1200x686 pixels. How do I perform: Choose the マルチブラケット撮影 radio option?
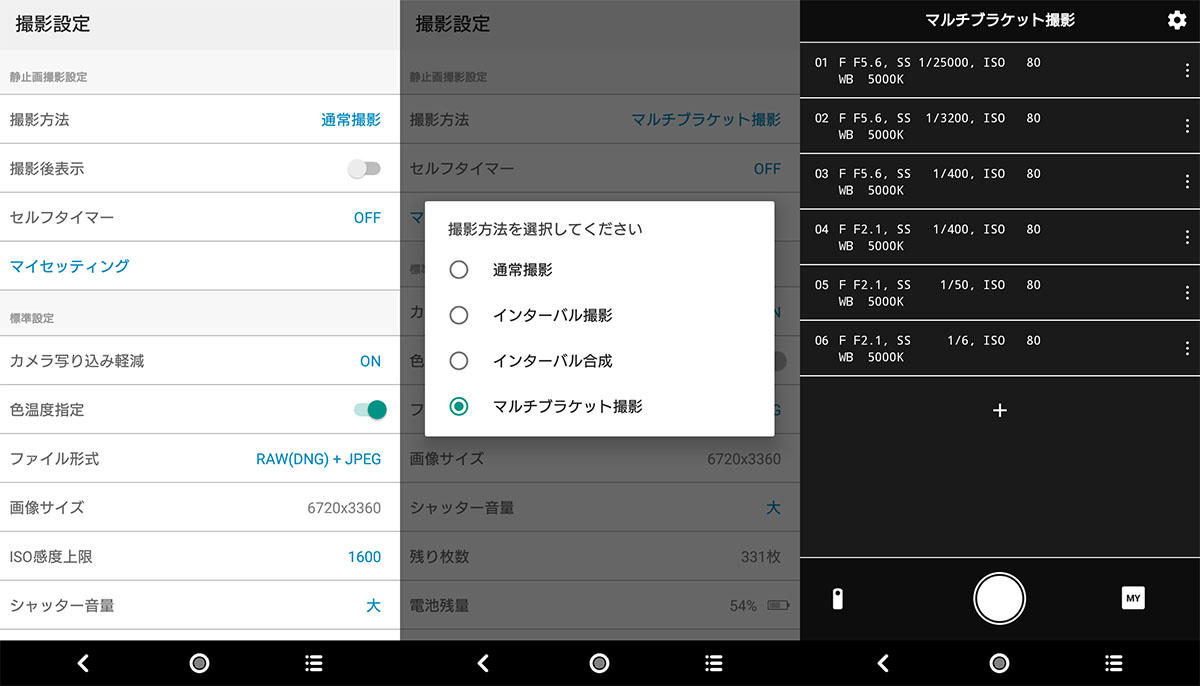[x=459, y=406]
